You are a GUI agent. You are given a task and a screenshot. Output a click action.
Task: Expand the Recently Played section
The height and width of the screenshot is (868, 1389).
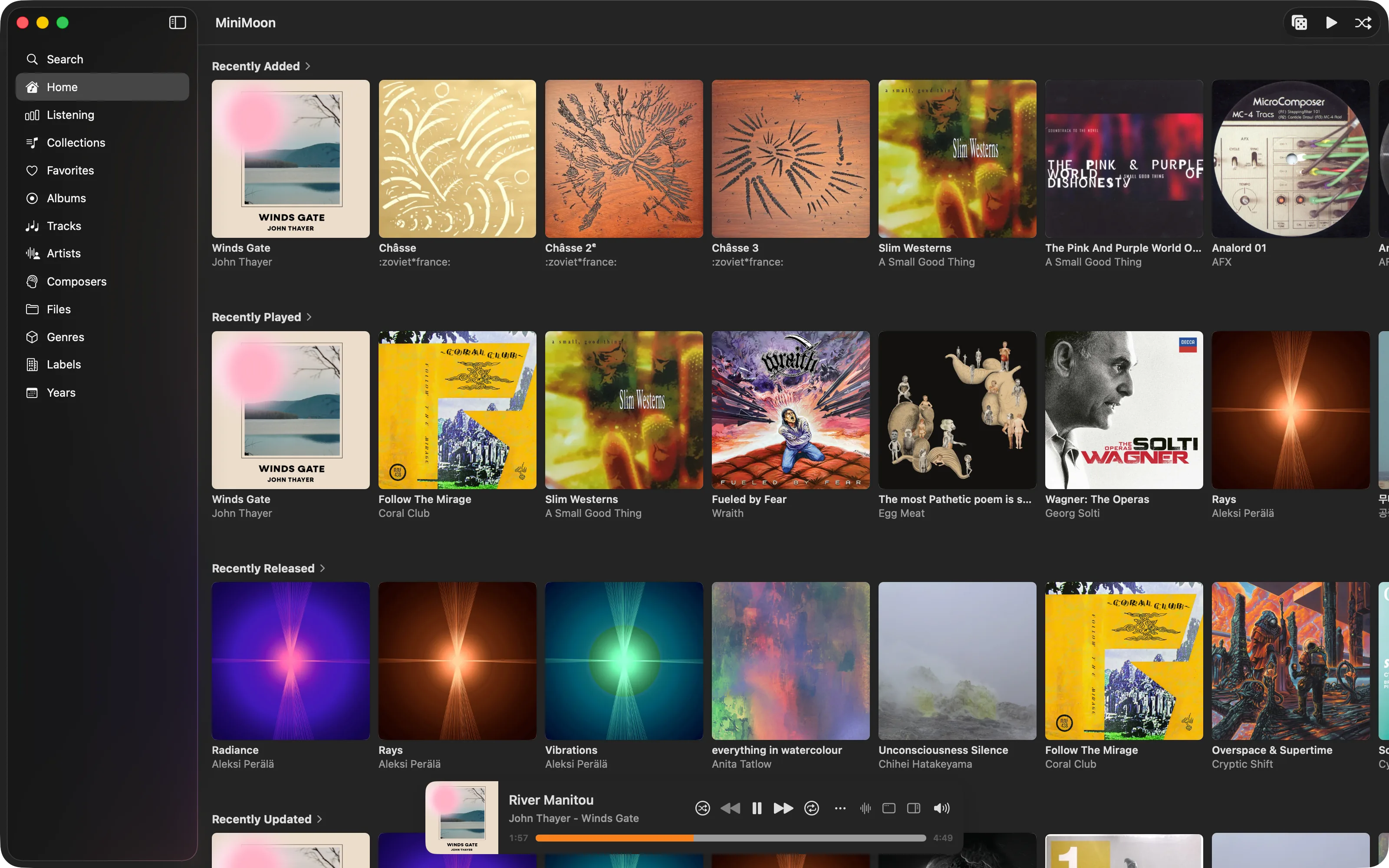pos(262,317)
